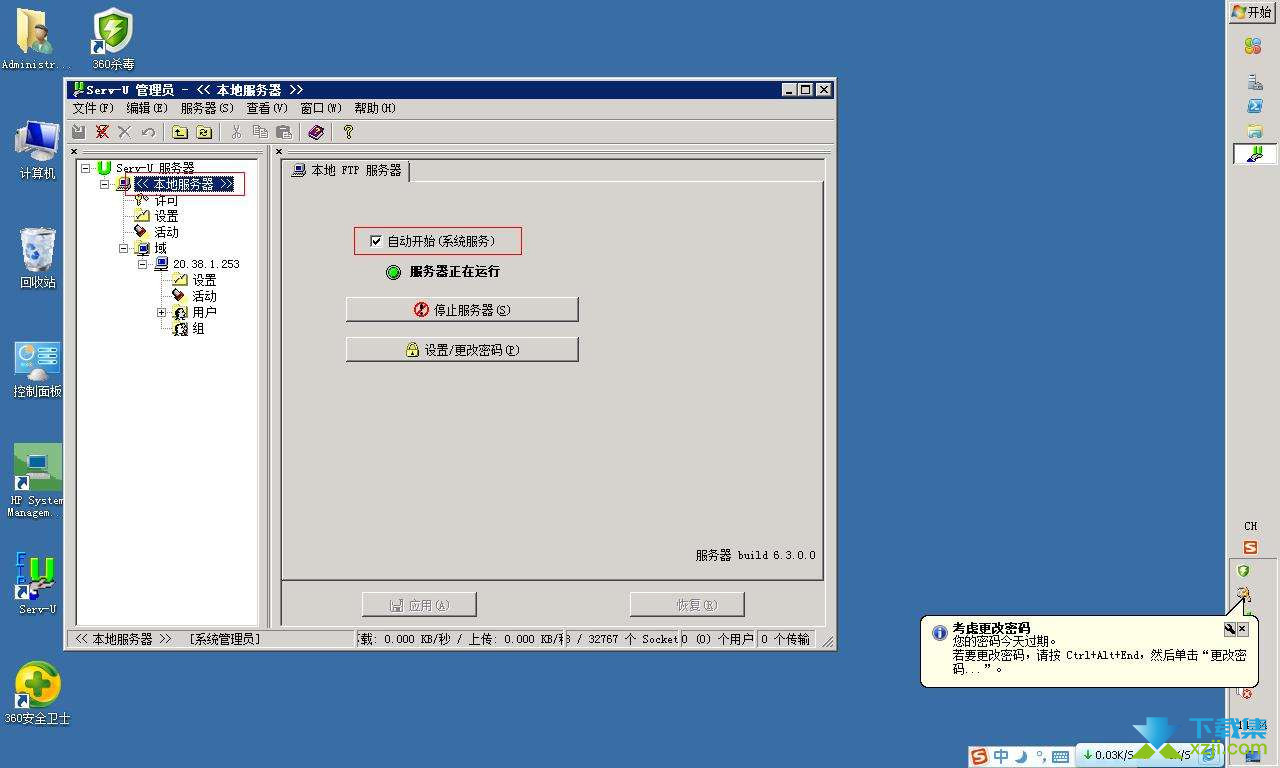
Task: Click the 应用(A) button
Action: tap(419, 605)
